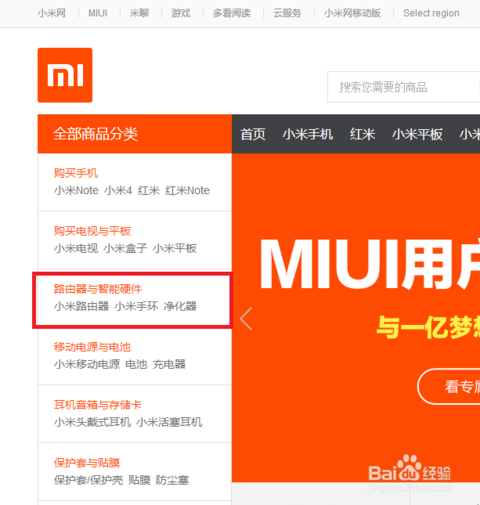The width and height of the screenshot is (480, 505).
Task: Open 多看阅读 top link
Action: pyautogui.click(x=232, y=13)
